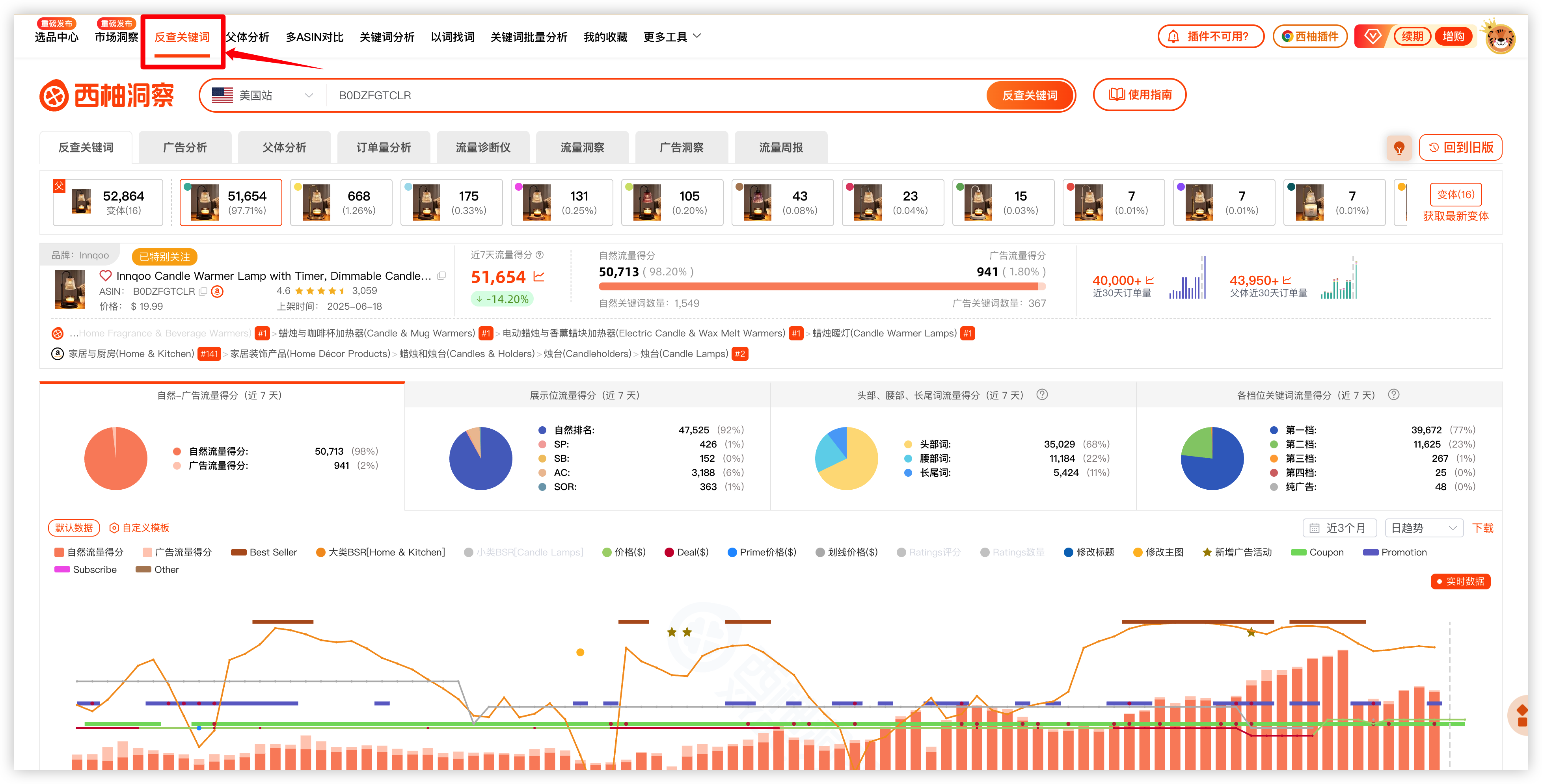Open the 日趋势 trend dropdown
Screen dimensions: 1542x784
click(x=1424, y=528)
